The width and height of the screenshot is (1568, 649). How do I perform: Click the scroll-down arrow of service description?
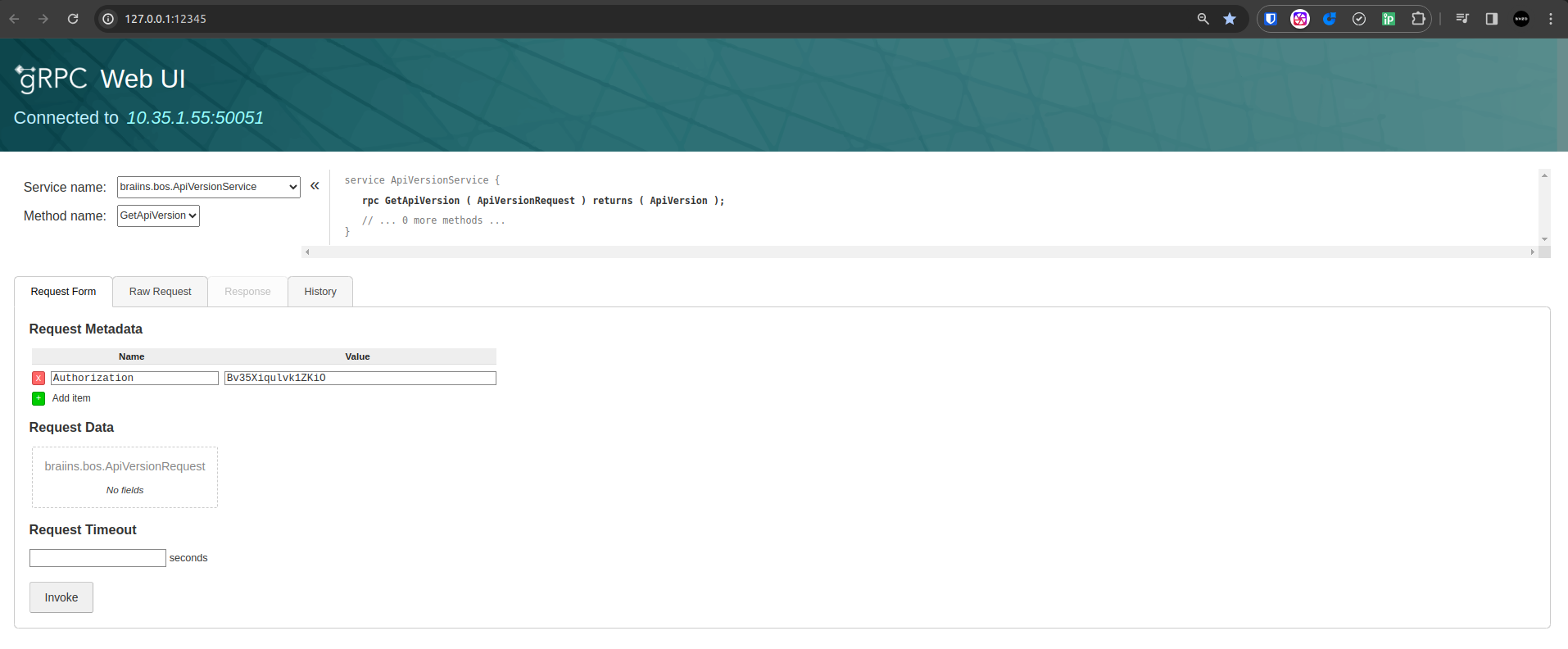pyautogui.click(x=1544, y=239)
